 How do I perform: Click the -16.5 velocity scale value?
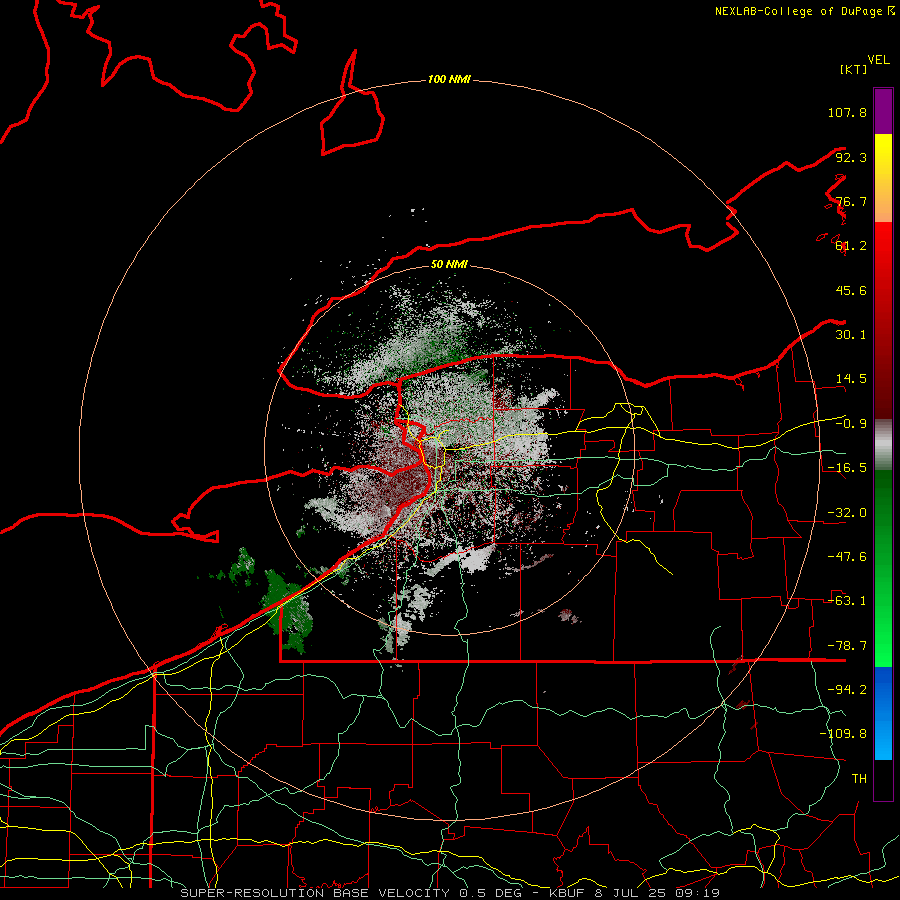click(847, 468)
